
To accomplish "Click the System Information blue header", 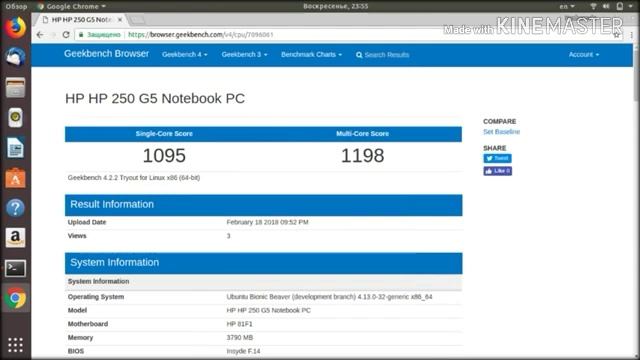I will pos(264,263).
